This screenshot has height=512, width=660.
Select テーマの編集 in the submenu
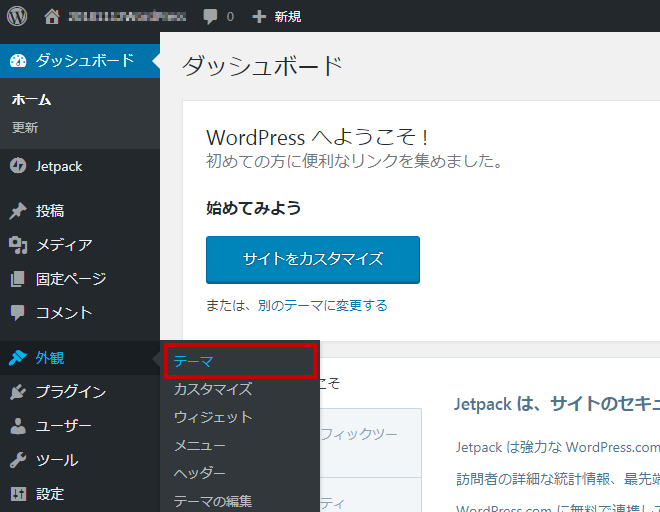tap(213, 501)
